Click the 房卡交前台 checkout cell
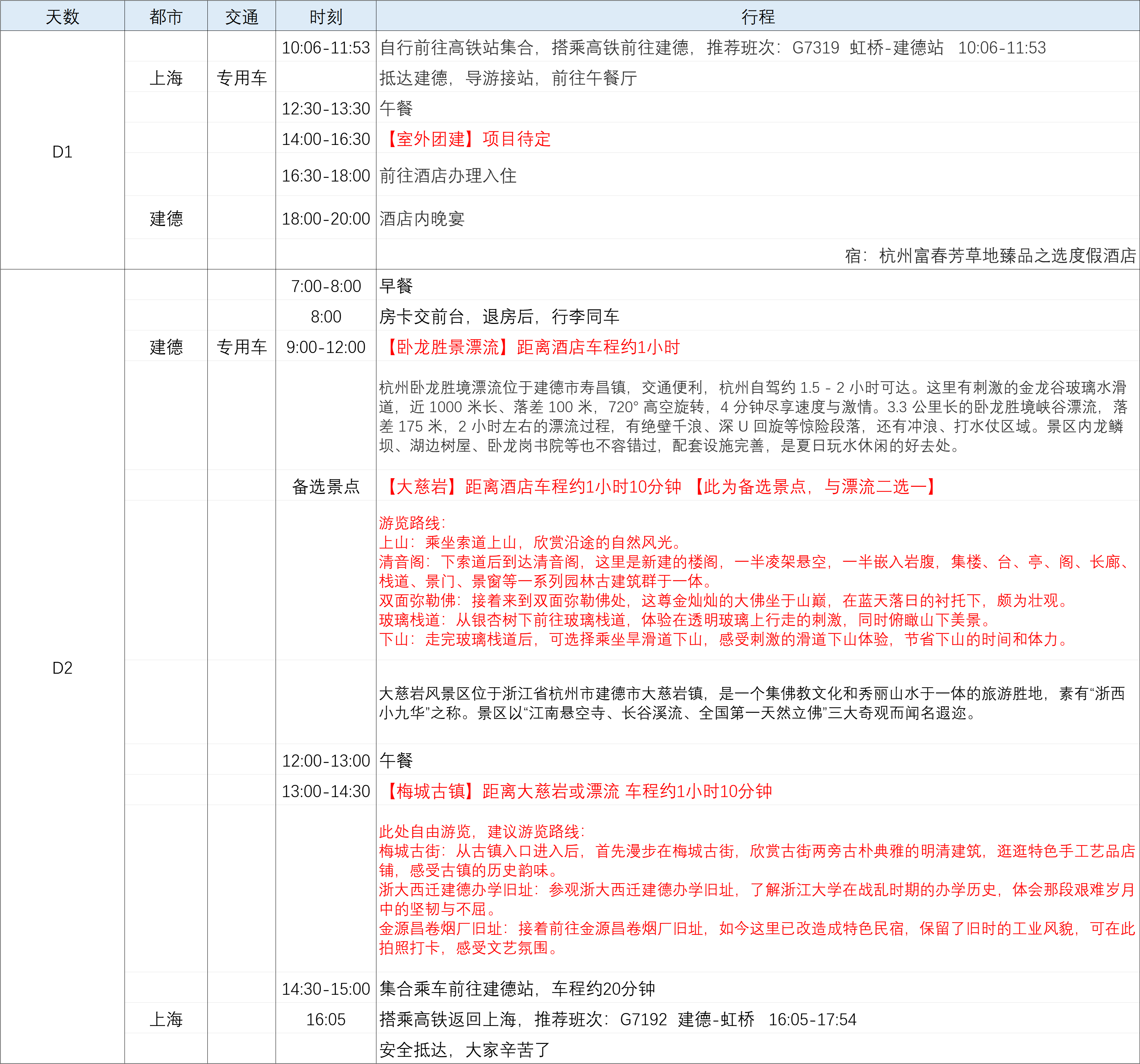The width and height of the screenshot is (1140, 1064). [499, 316]
